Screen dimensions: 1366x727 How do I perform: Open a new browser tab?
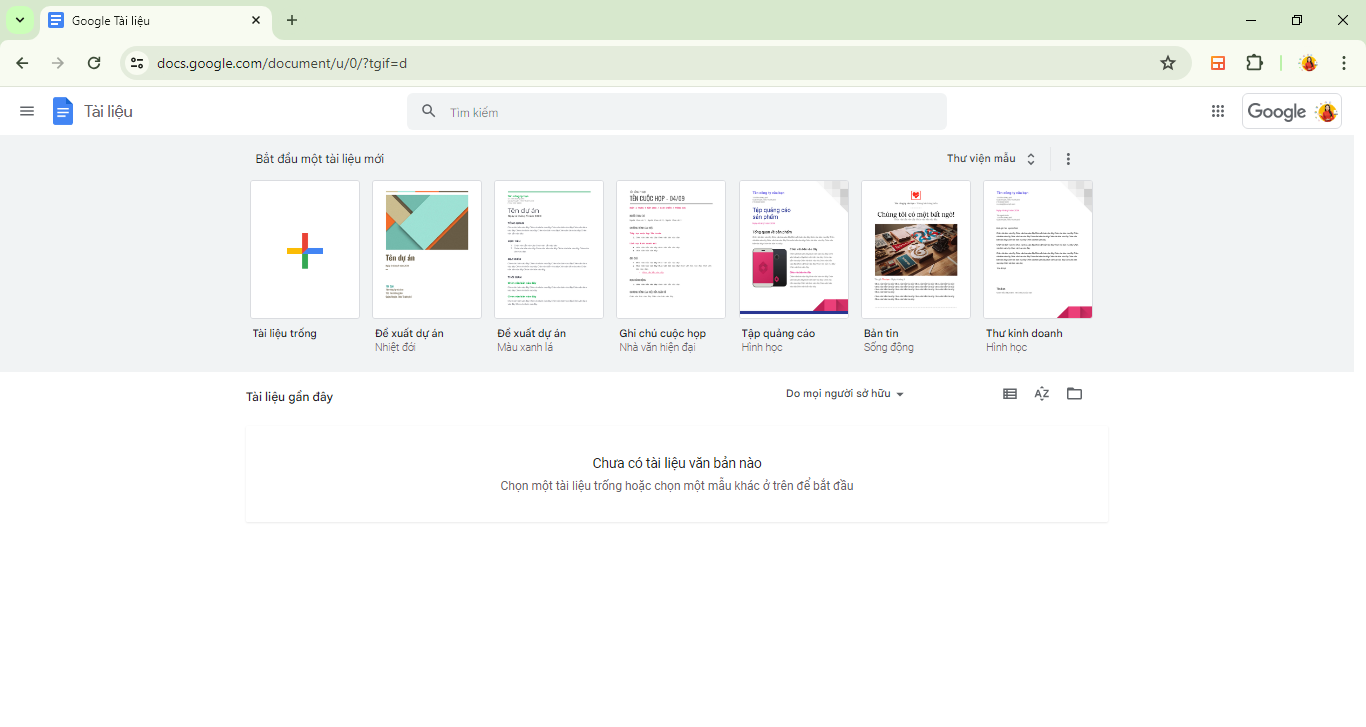[x=292, y=20]
